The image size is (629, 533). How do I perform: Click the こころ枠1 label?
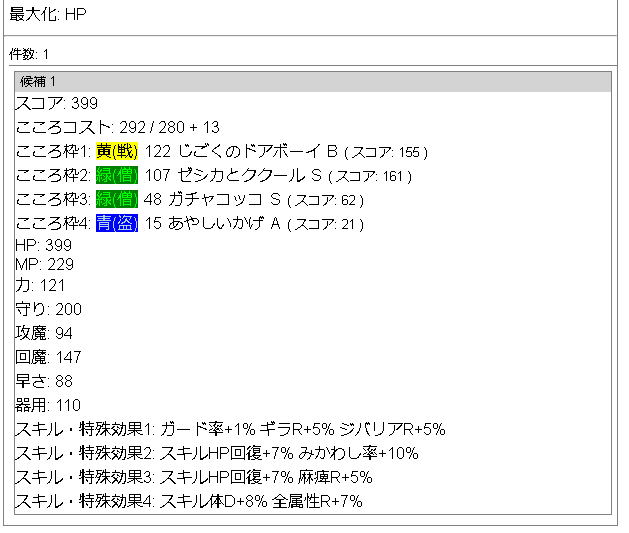click(x=53, y=152)
